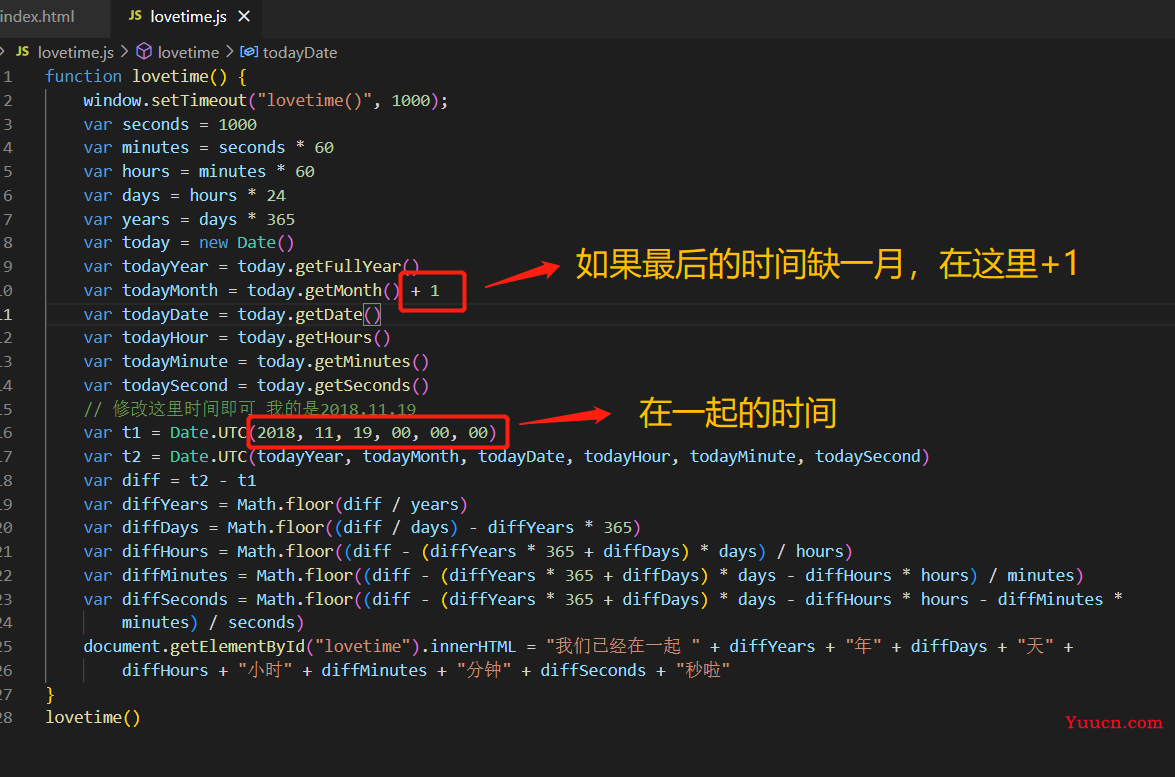Click the final 'lovetime()' call line

pos(93,719)
